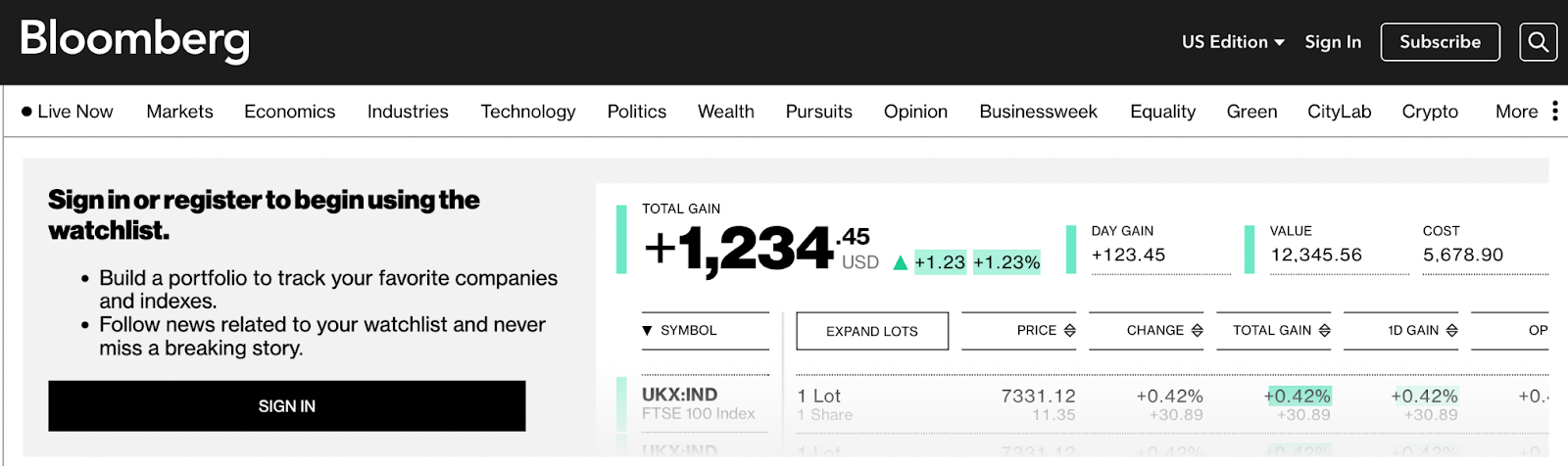Select the UKX:IND FTSE 100 row
Screen dimensions: 1568x466
coord(698,403)
